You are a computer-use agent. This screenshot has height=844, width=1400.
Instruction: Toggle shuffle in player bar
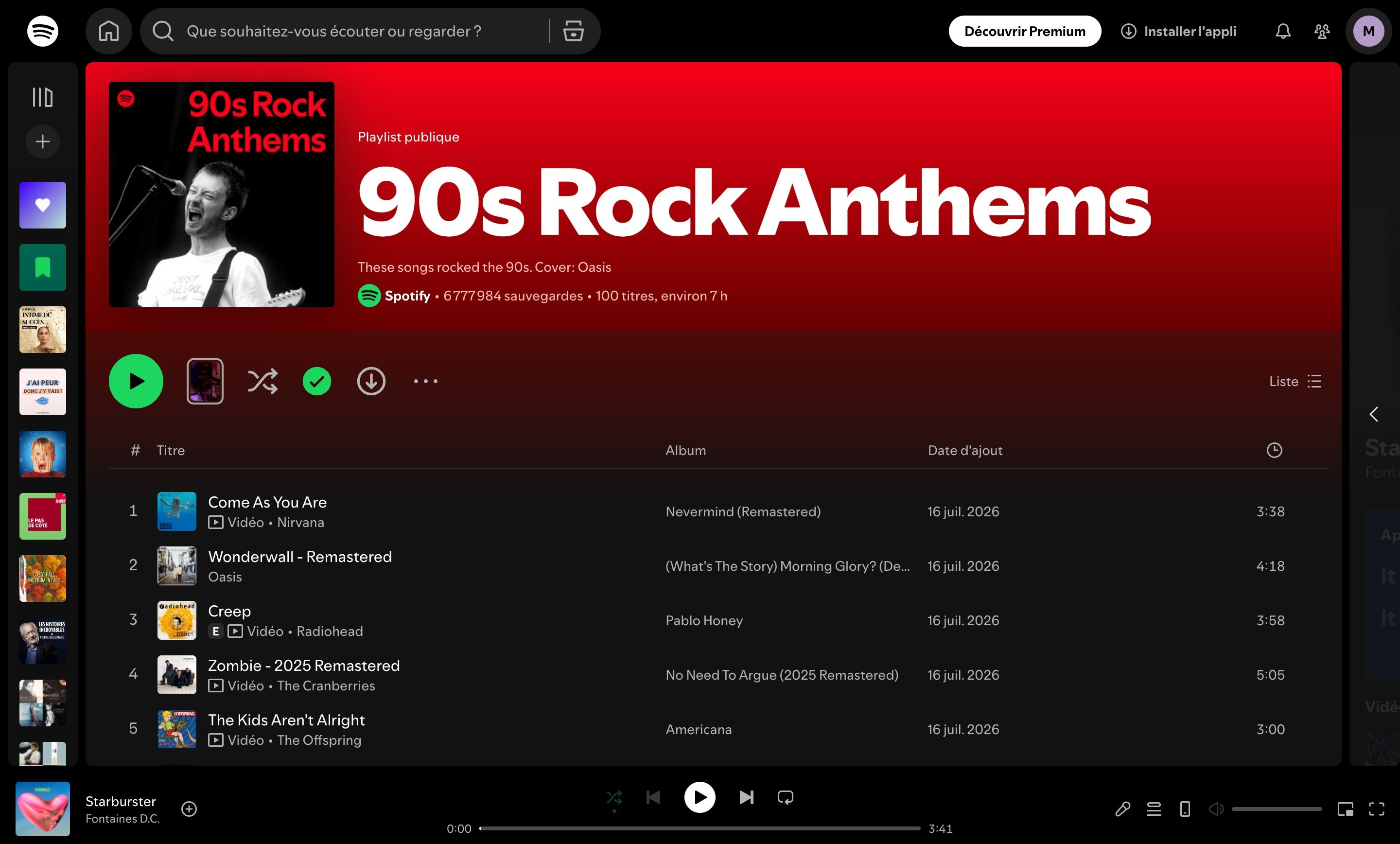(x=614, y=797)
